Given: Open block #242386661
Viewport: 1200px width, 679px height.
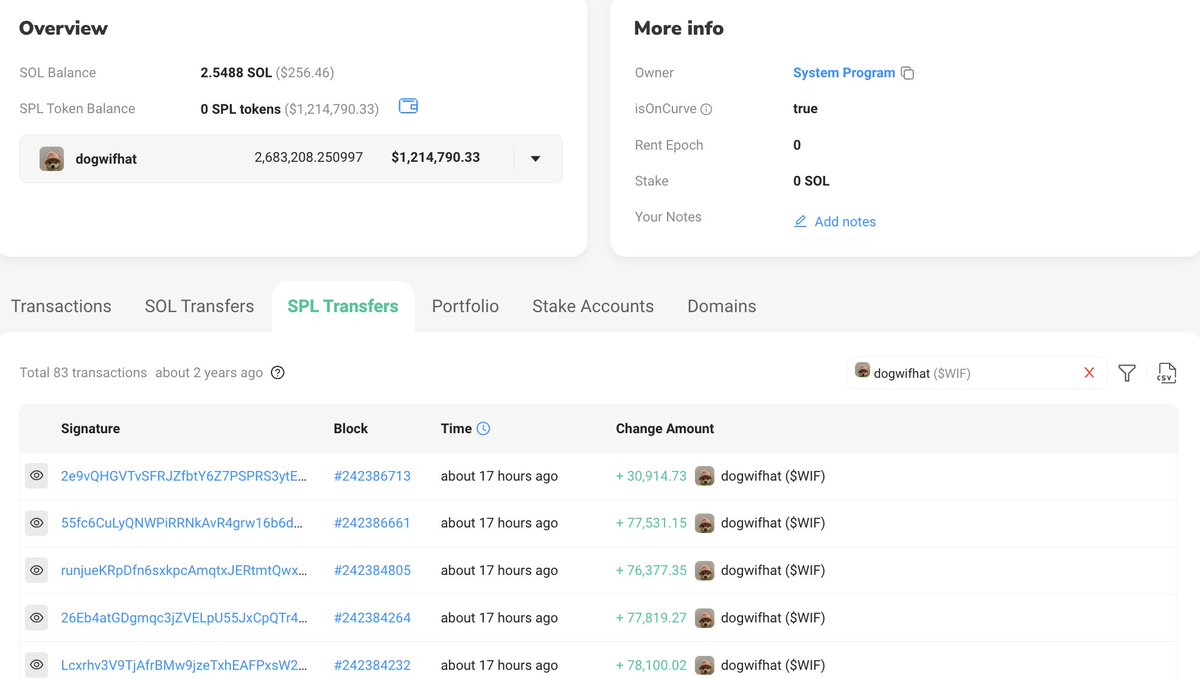Looking at the screenshot, I should pyautogui.click(x=372, y=523).
